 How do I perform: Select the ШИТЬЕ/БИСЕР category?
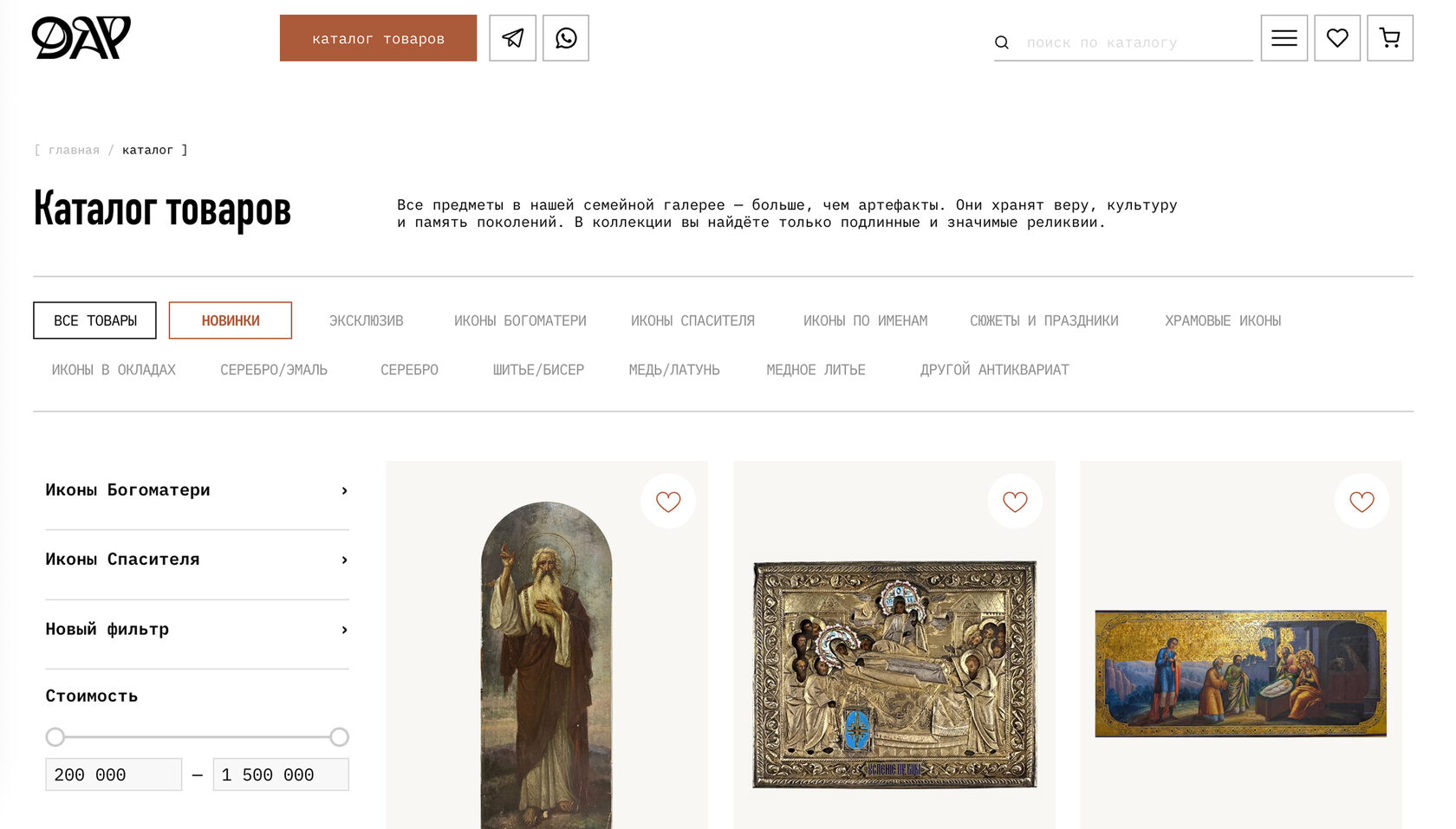tap(538, 370)
